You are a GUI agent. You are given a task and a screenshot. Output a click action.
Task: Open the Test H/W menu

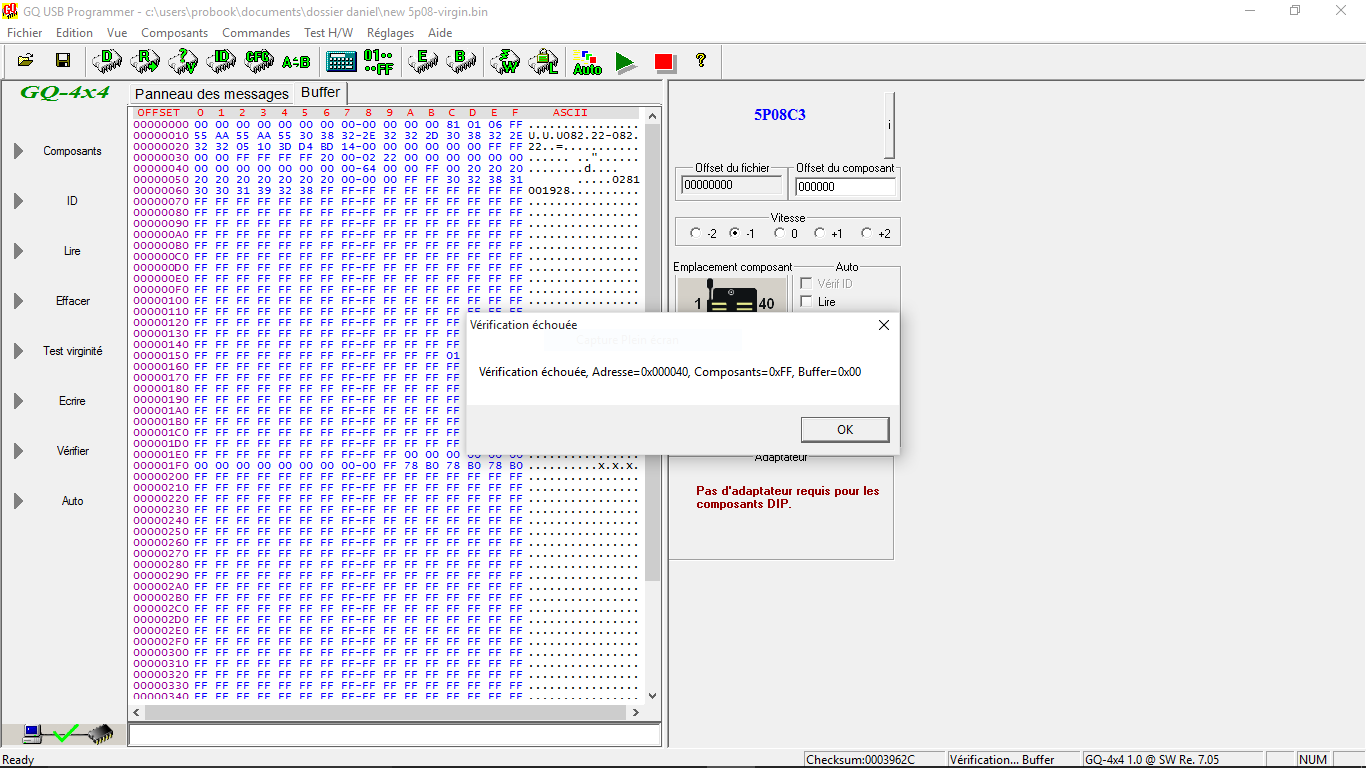coord(328,33)
